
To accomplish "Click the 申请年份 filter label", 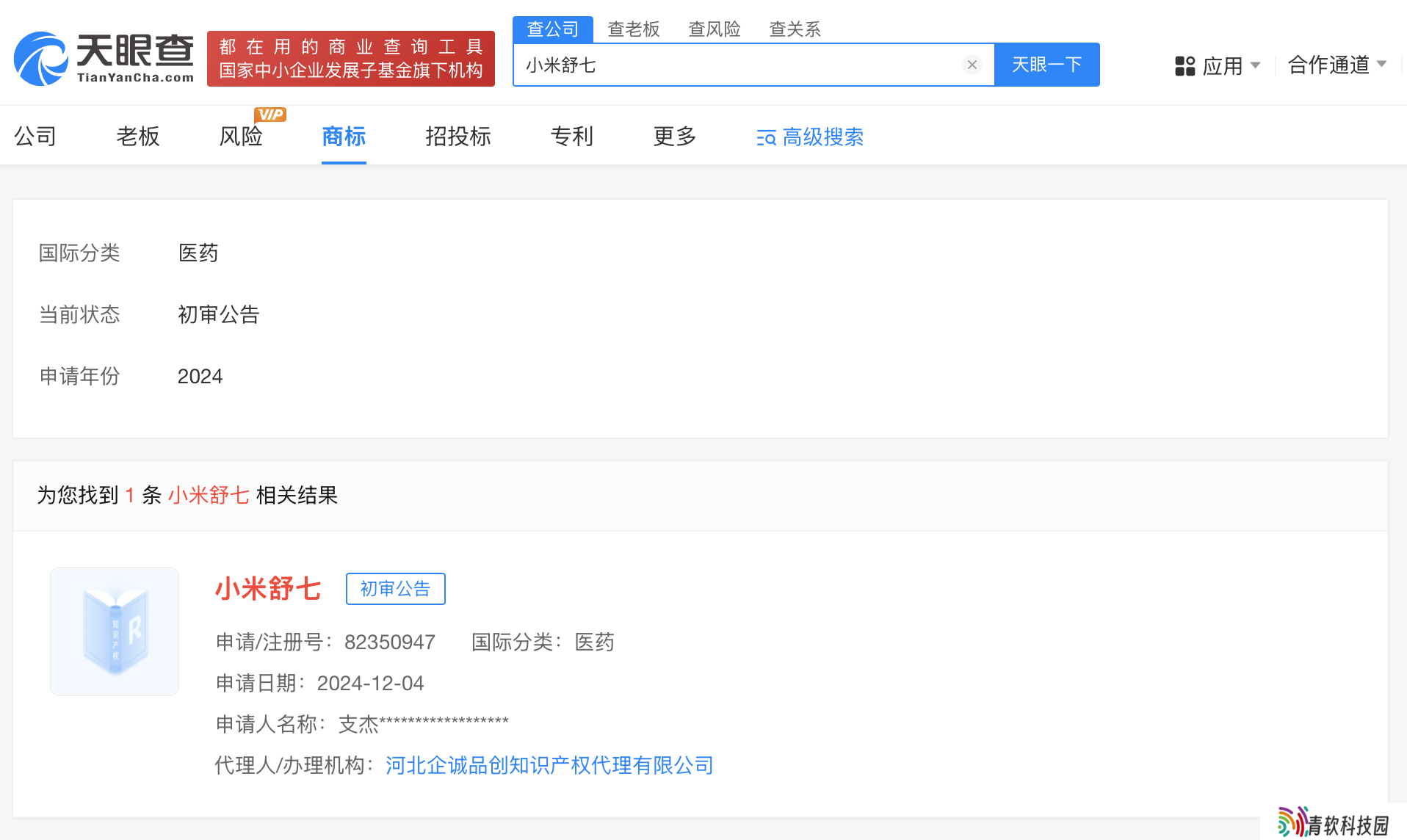I will (x=79, y=377).
